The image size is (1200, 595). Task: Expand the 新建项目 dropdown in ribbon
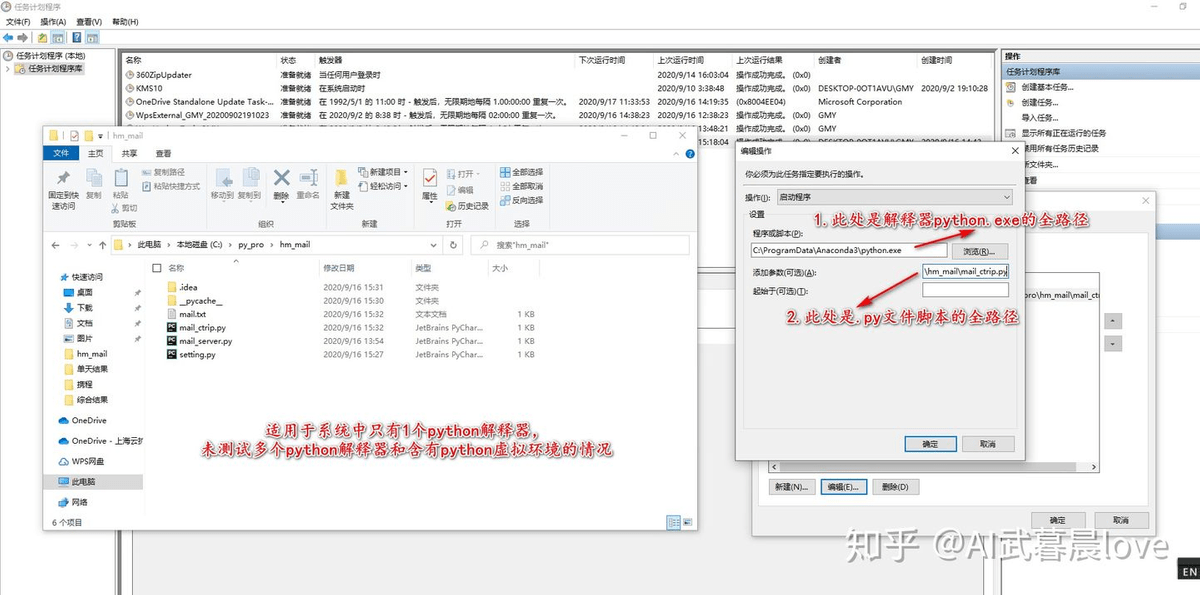tap(405, 172)
